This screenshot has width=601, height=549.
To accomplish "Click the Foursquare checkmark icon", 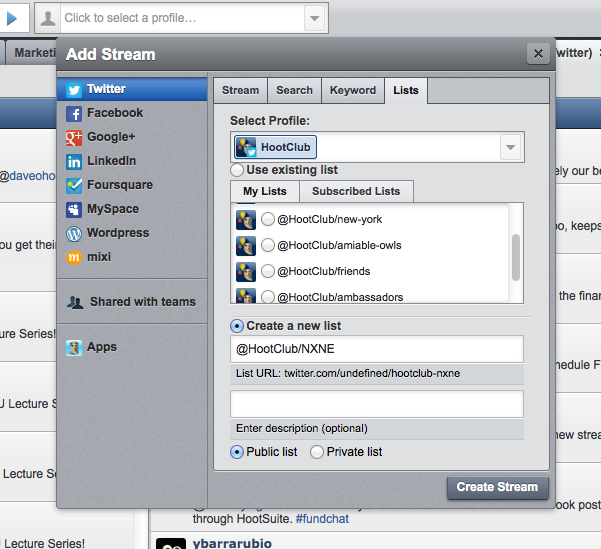I will (74, 186).
